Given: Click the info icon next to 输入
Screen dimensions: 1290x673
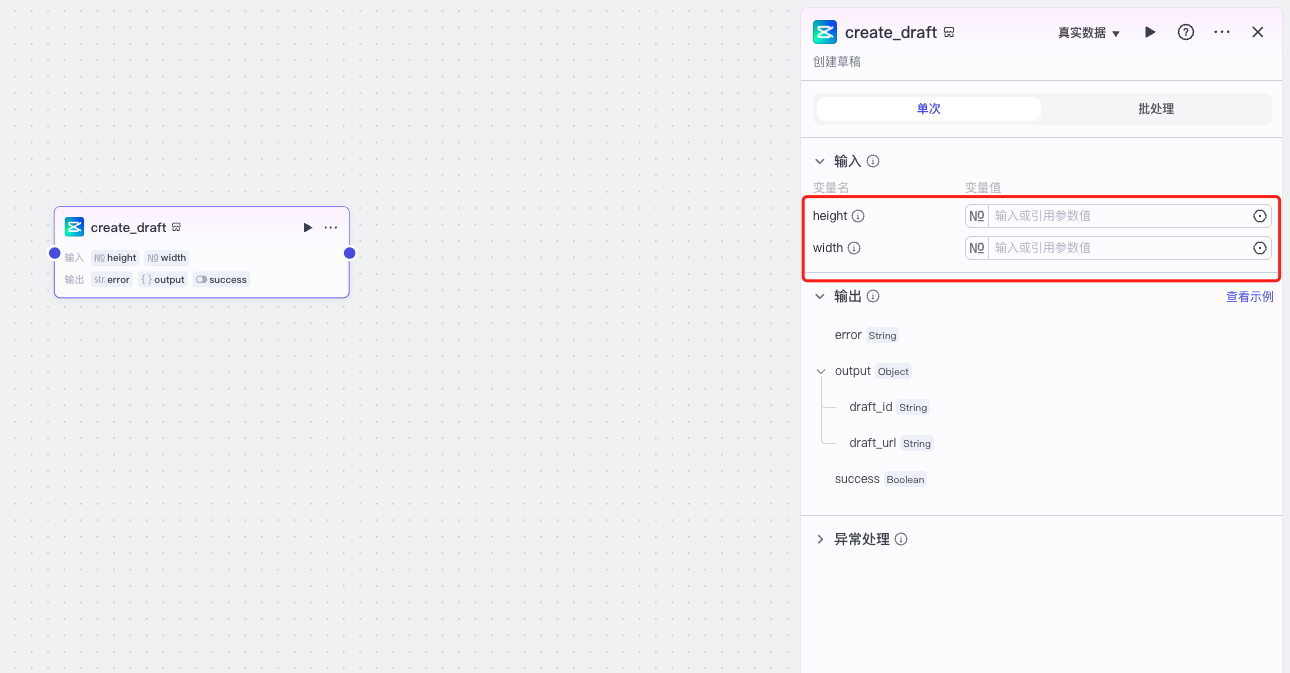Looking at the screenshot, I should tap(873, 161).
